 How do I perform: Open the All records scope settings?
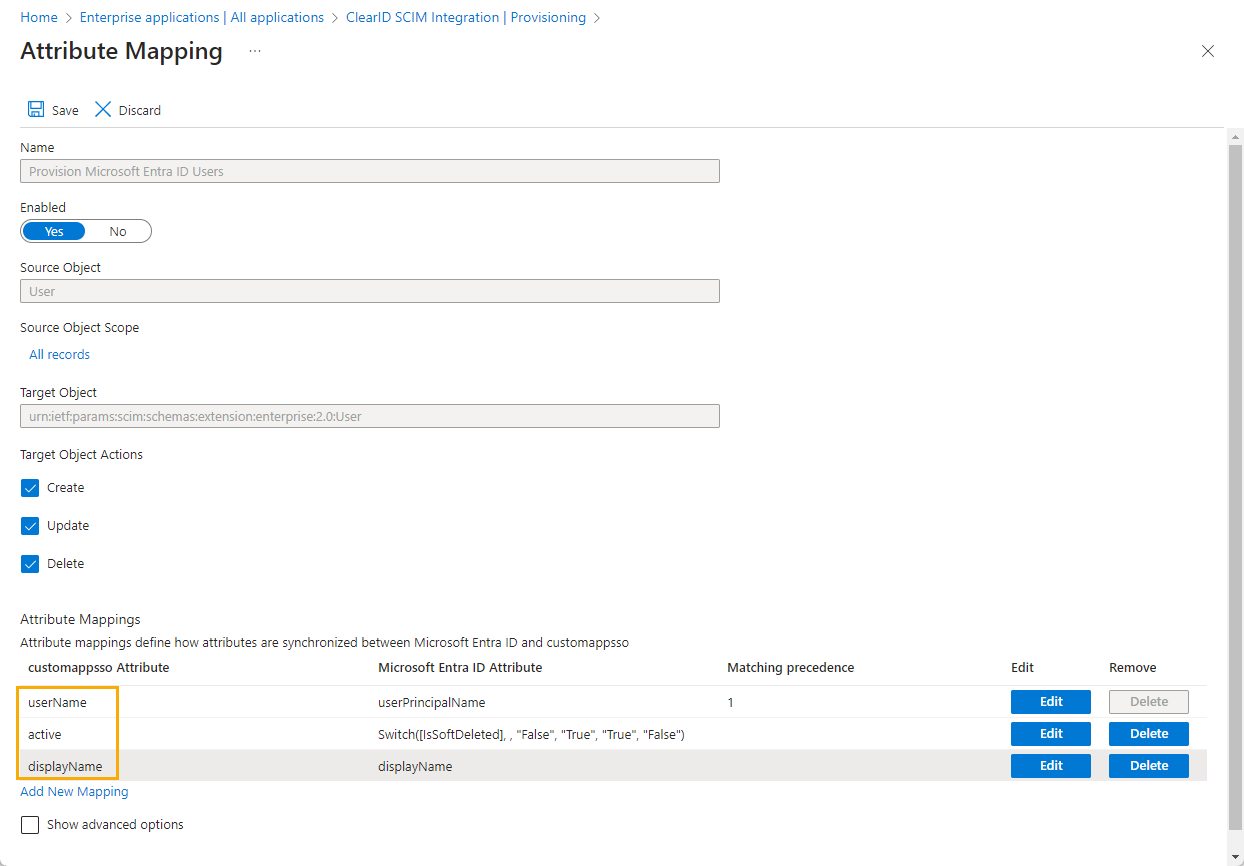[x=59, y=354]
